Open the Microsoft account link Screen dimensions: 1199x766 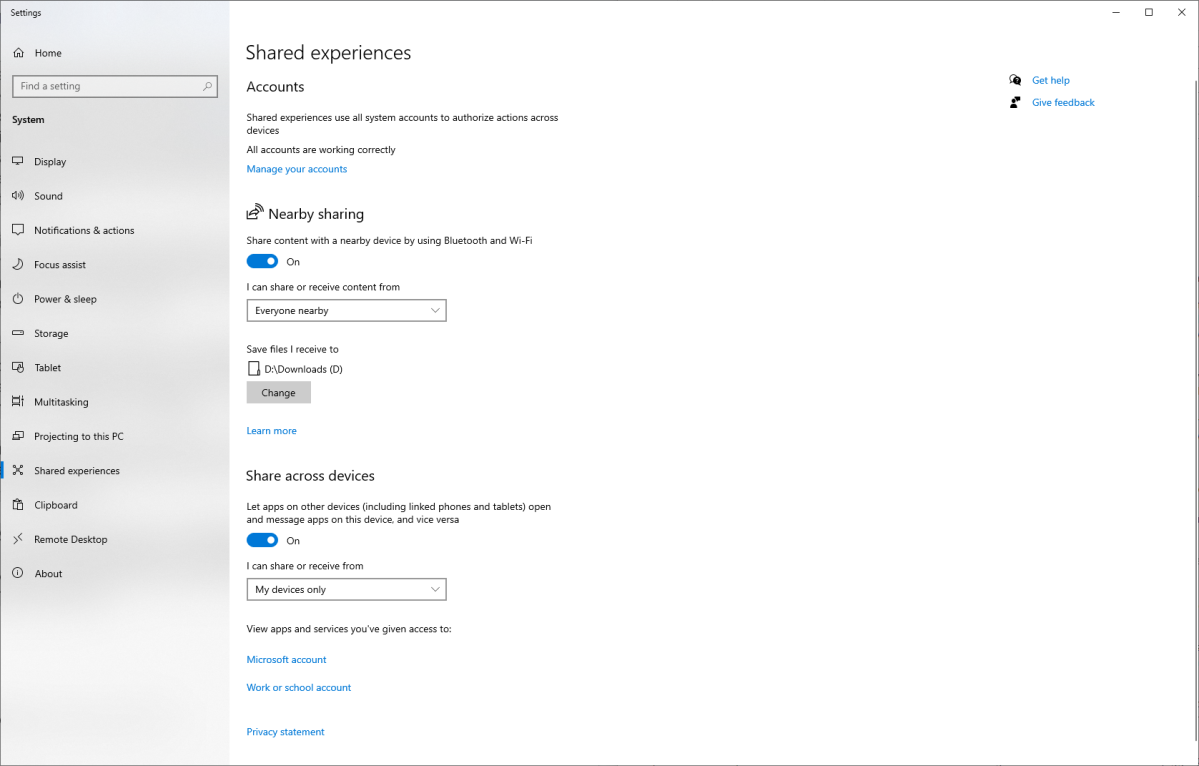tap(286, 659)
